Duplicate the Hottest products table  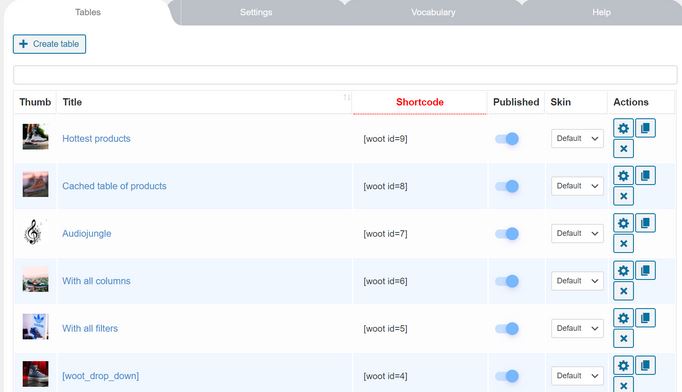click(x=645, y=128)
